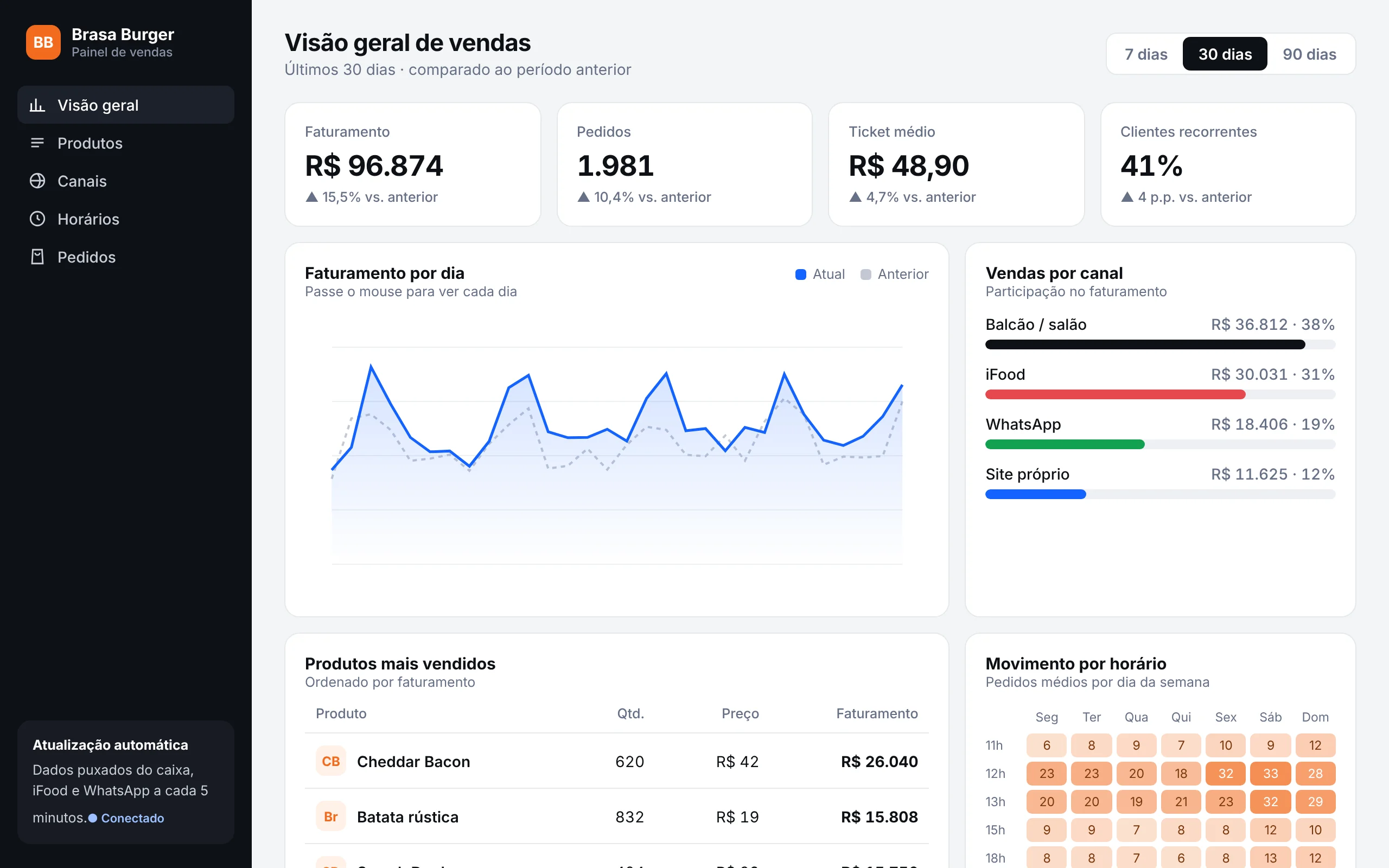Click the Sáb 12h heatmap cell showing 33

(1270, 773)
